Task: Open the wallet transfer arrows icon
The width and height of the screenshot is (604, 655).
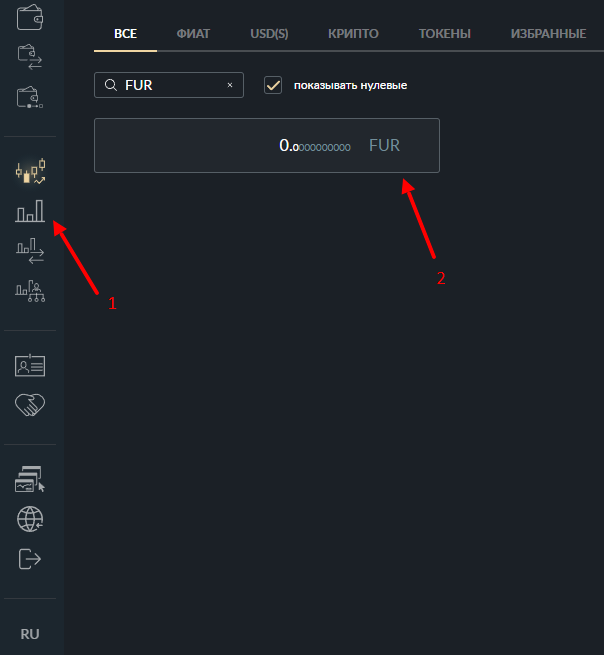Action: (x=30, y=57)
